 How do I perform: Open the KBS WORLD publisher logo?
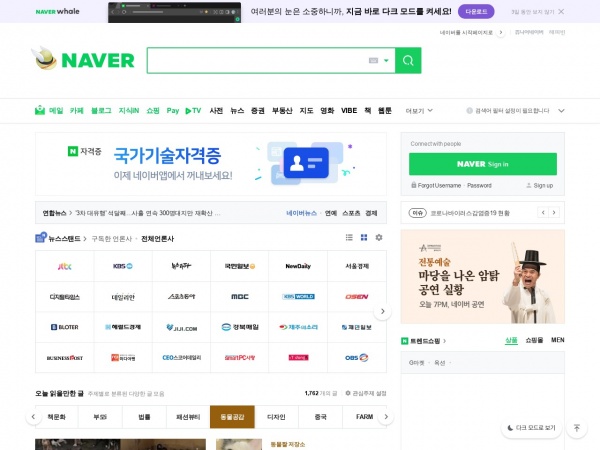coord(298,297)
